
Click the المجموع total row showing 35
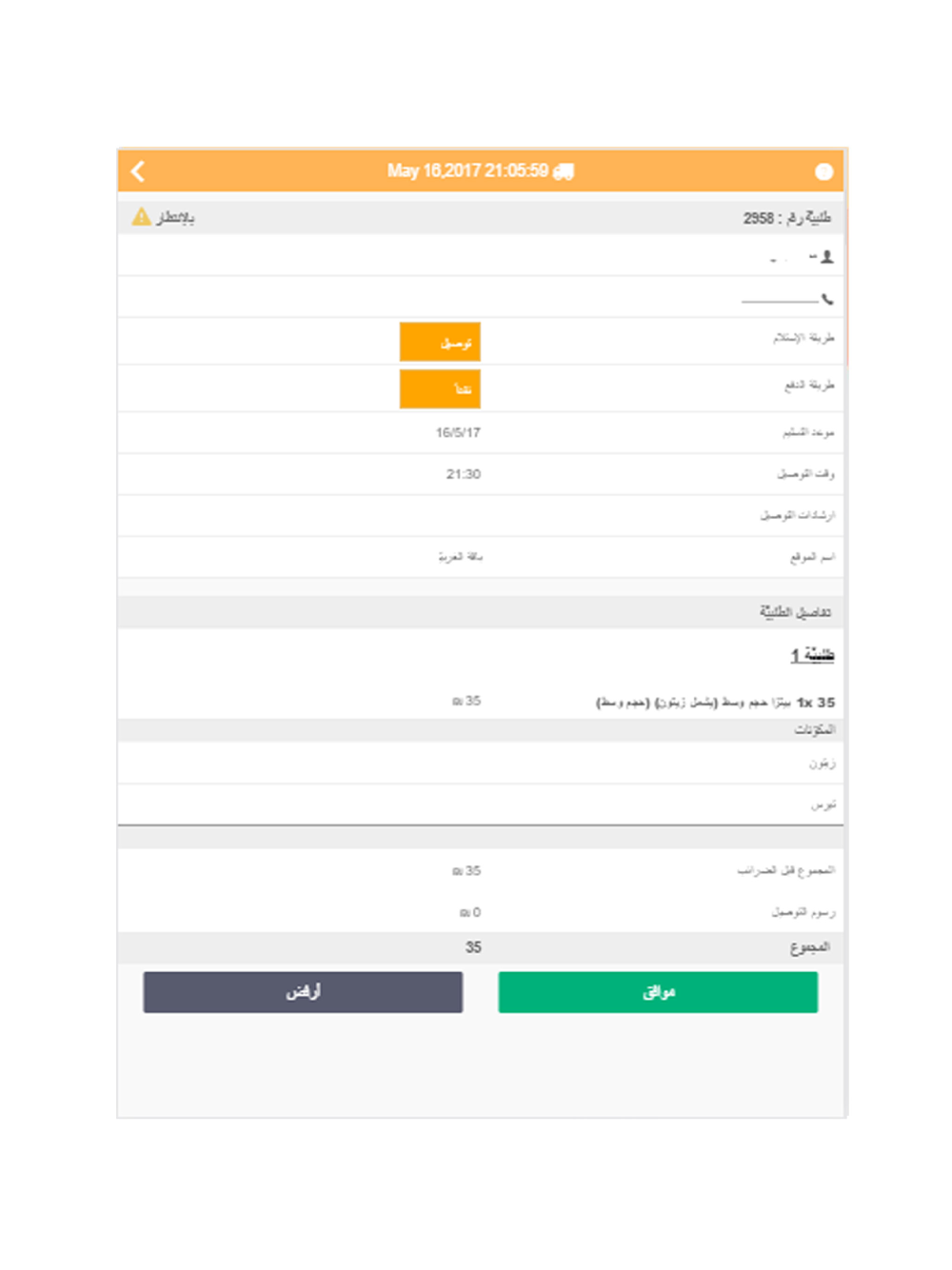[x=481, y=947]
